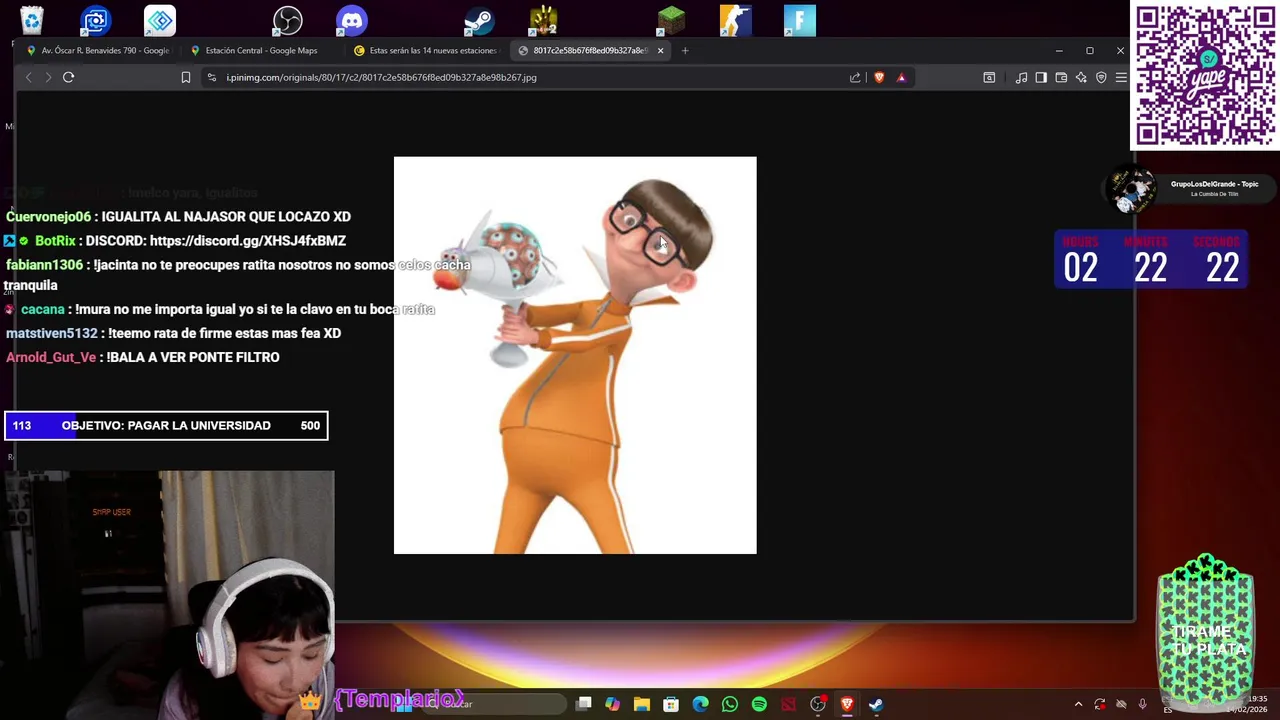This screenshot has height=720, width=1280.
Task: Open Brave Rewards triangle icon
Action: point(901,77)
